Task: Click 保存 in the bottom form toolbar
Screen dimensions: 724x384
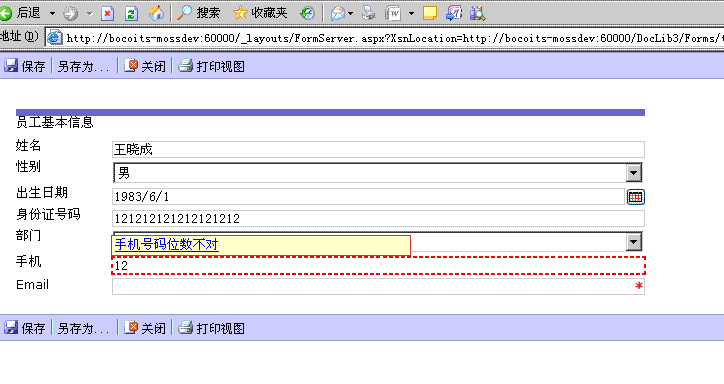Action: (x=25, y=328)
